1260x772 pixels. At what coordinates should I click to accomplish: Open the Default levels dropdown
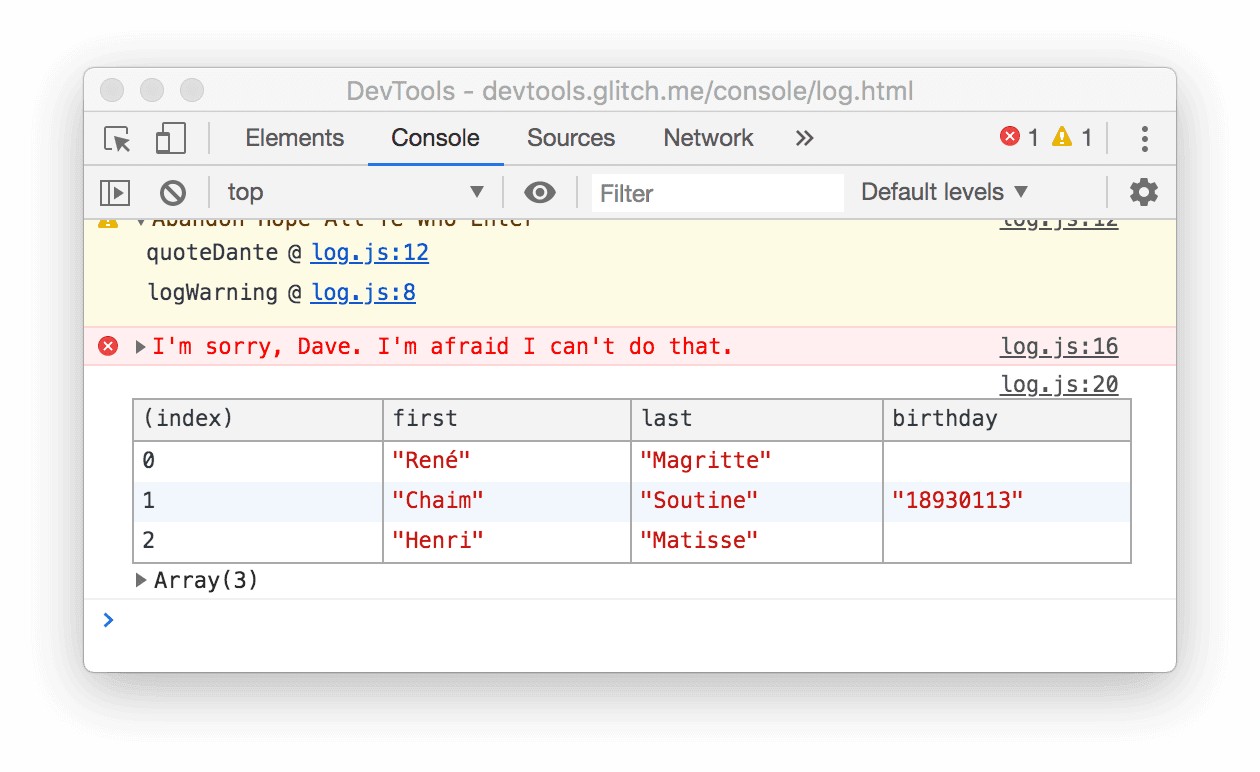click(941, 192)
